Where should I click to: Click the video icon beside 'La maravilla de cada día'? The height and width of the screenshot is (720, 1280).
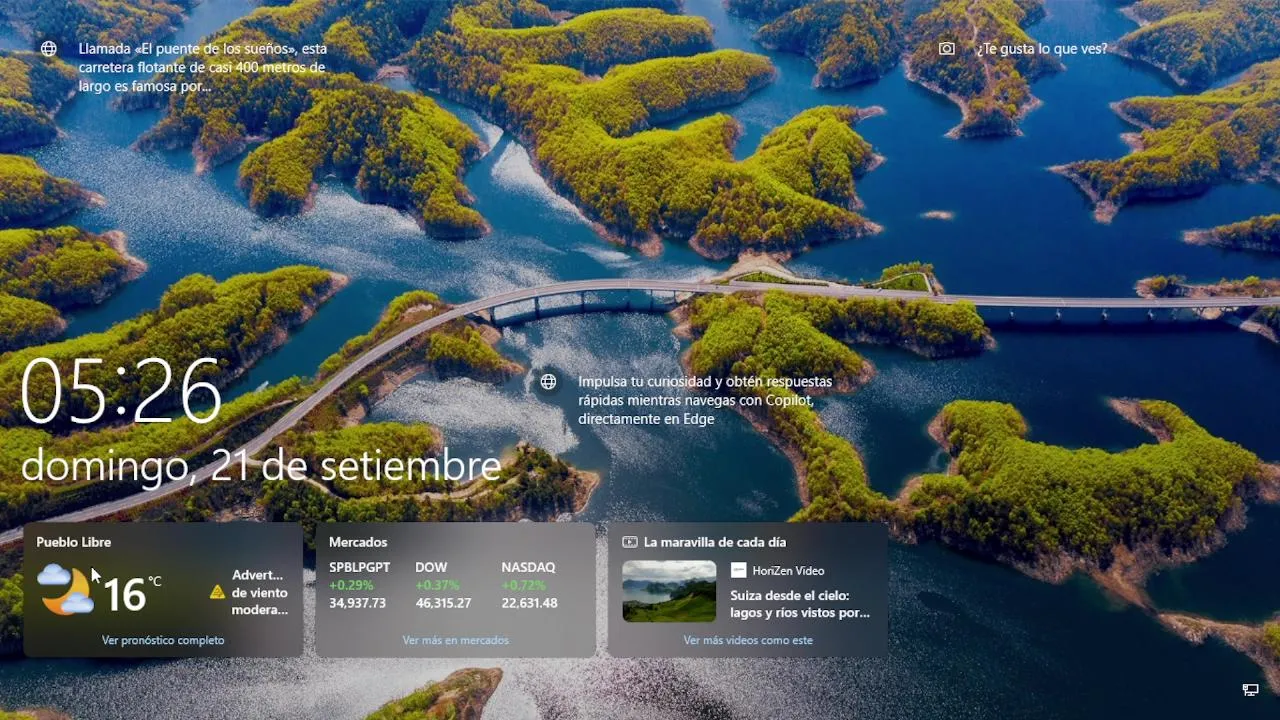[629, 542]
